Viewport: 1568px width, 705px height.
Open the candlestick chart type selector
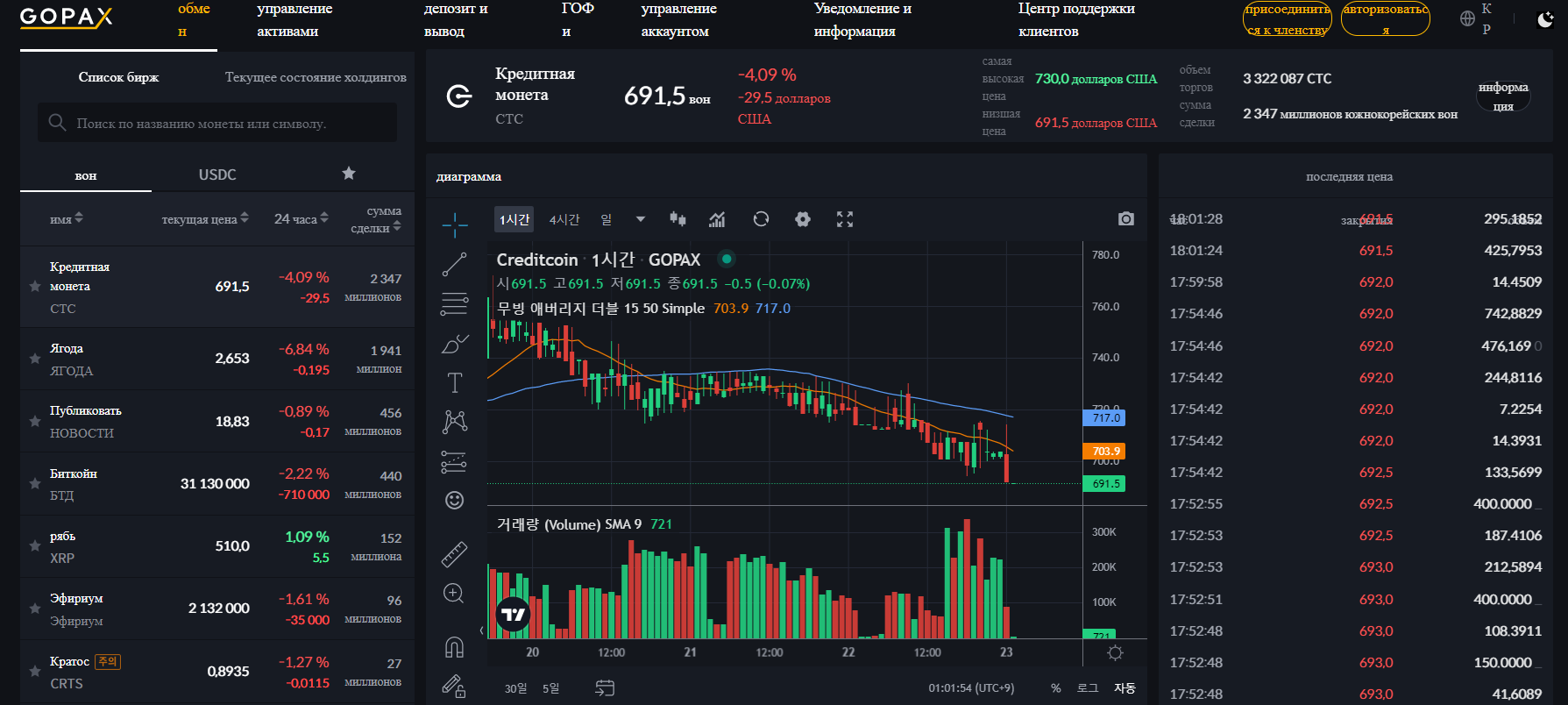pyautogui.click(x=678, y=219)
